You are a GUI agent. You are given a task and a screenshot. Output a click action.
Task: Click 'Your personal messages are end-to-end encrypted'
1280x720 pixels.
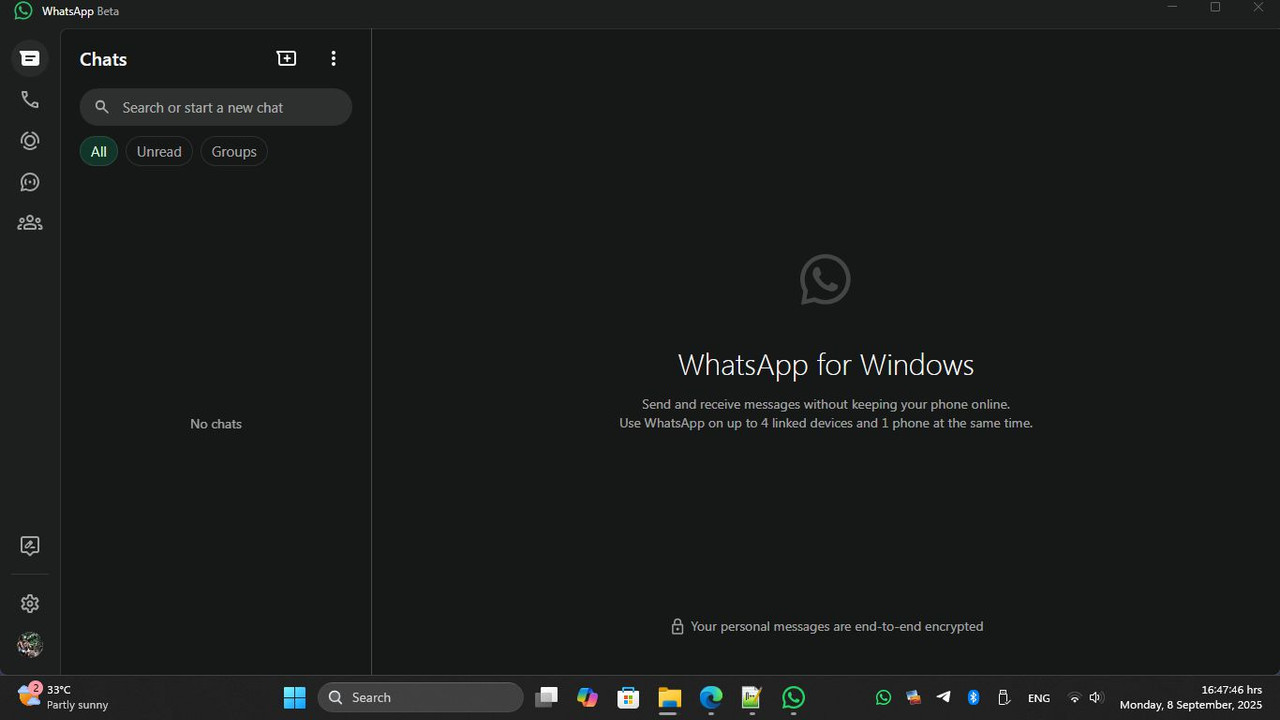coord(837,626)
